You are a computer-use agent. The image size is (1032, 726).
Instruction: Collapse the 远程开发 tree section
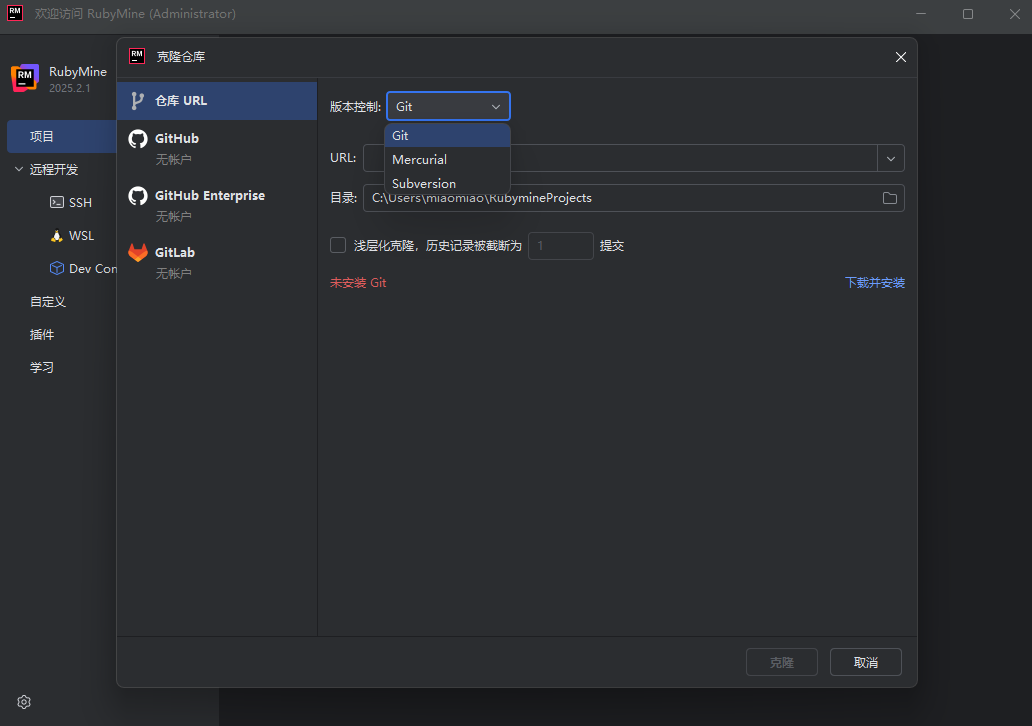[x=19, y=170]
